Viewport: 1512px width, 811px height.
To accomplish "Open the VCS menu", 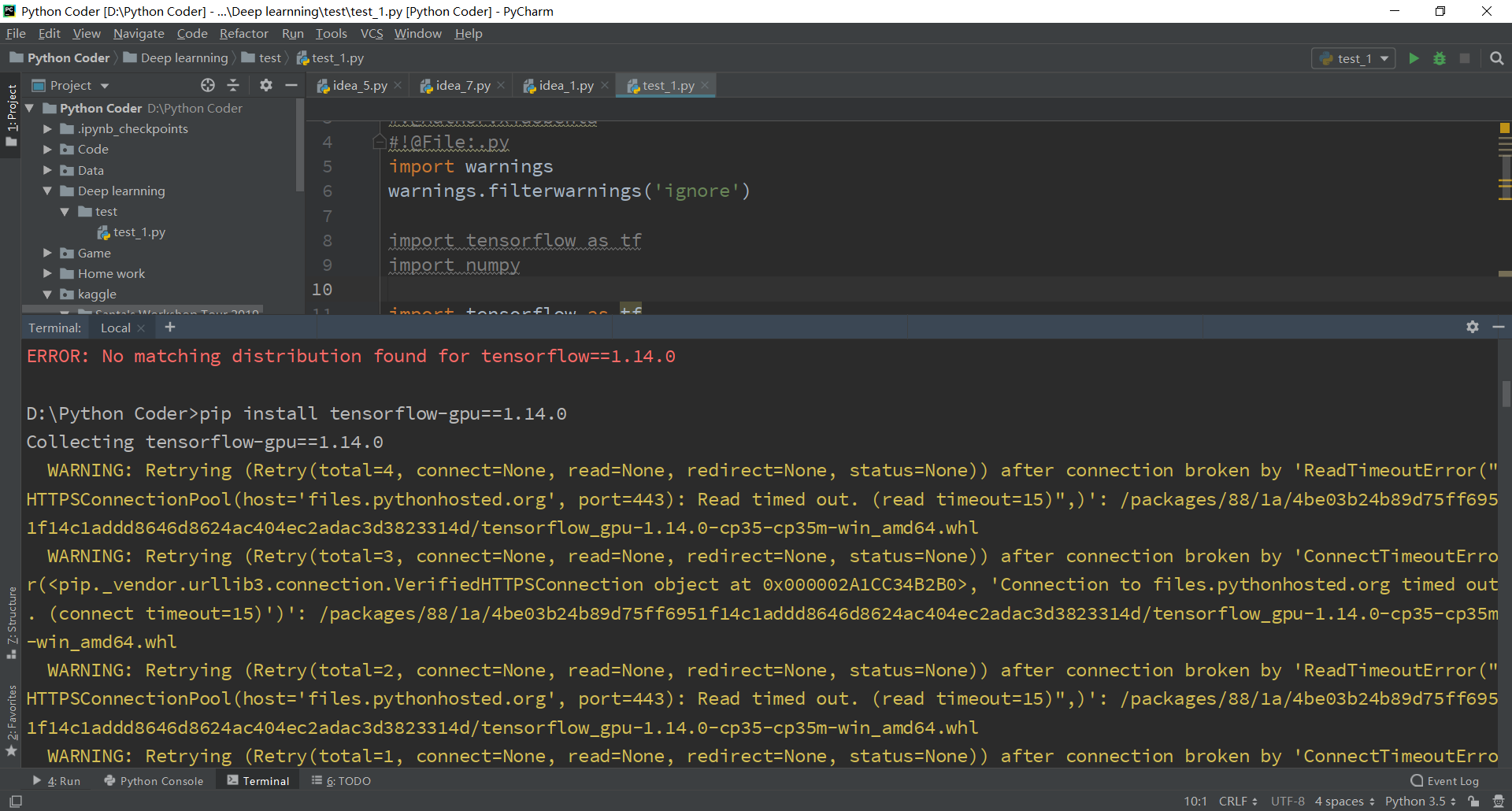I will [x=372, y=33].
